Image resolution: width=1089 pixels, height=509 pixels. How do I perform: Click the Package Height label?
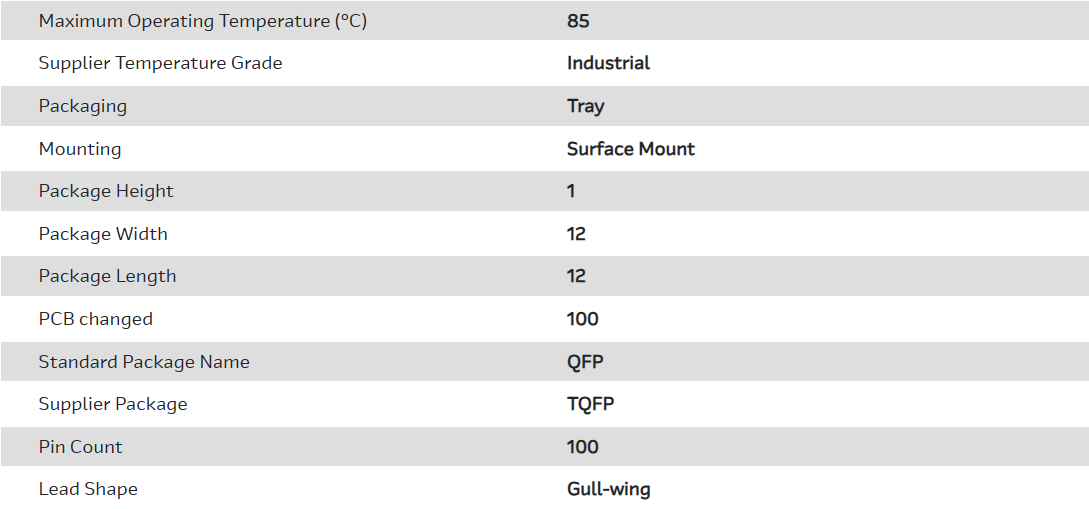pos(106,191)
